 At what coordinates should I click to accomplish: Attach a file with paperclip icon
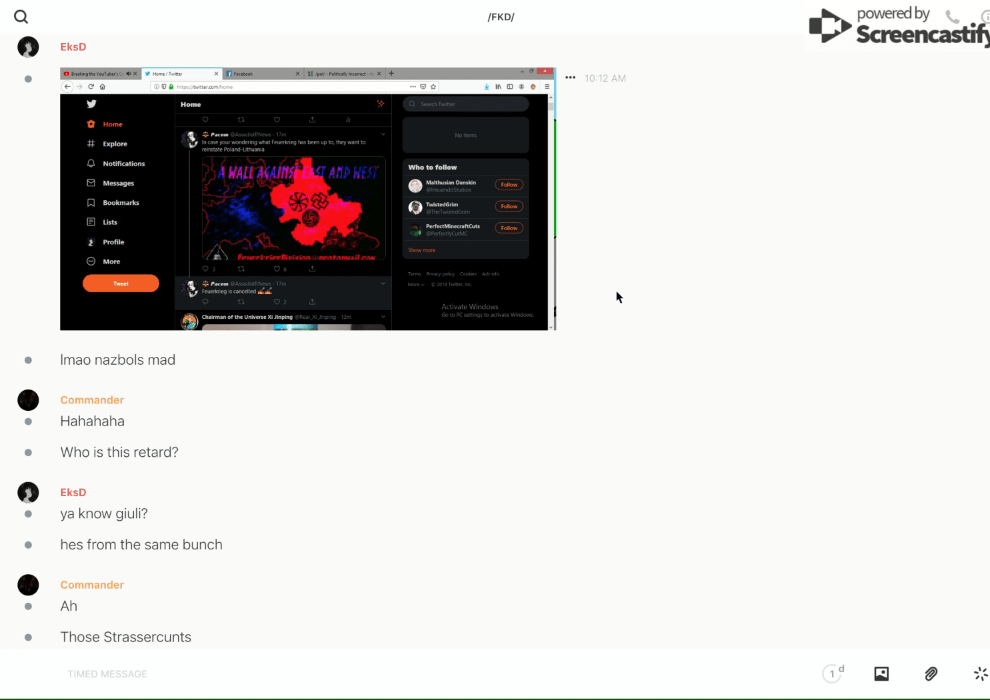930,674
